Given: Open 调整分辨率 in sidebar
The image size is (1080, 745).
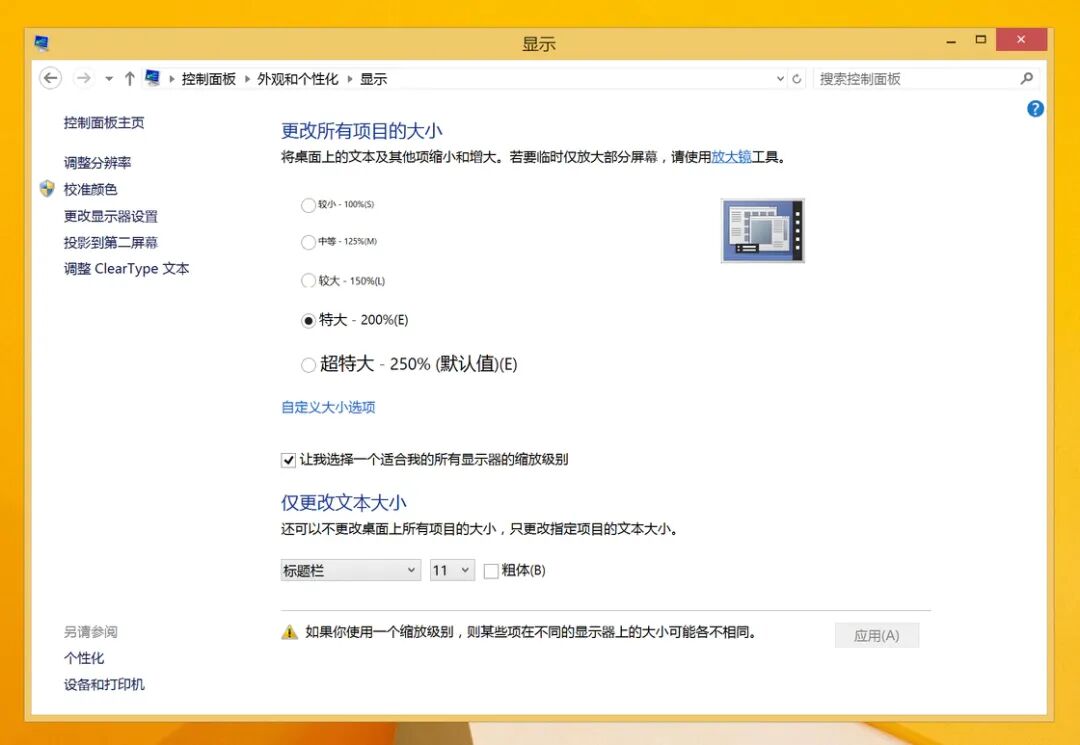Looking at the screenshot, I should (x=97, y=162).
